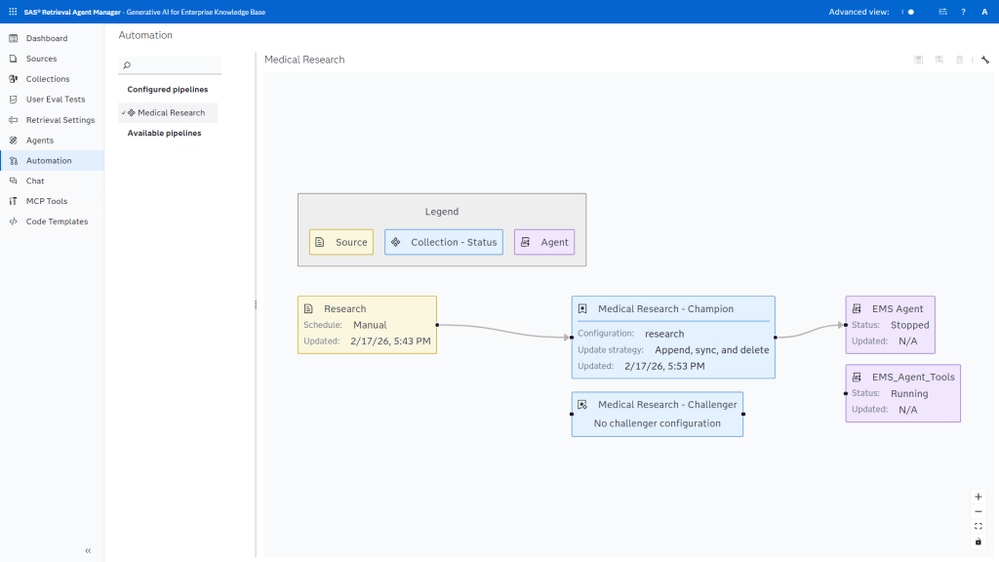Zoom out on the pipeline canvas
Image resolution: width=999 pixels, height=562 pixels.
click(x=978, y=512)
